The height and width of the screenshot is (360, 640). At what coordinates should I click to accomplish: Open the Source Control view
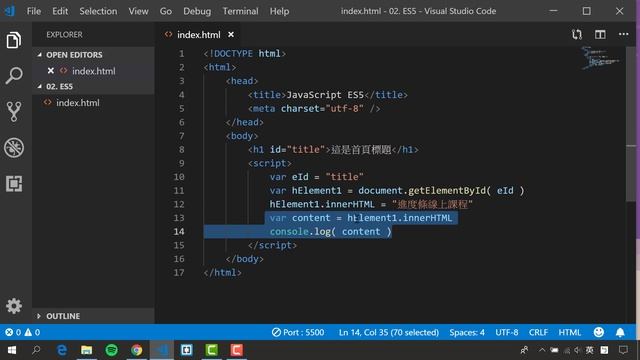pos(14,111)
